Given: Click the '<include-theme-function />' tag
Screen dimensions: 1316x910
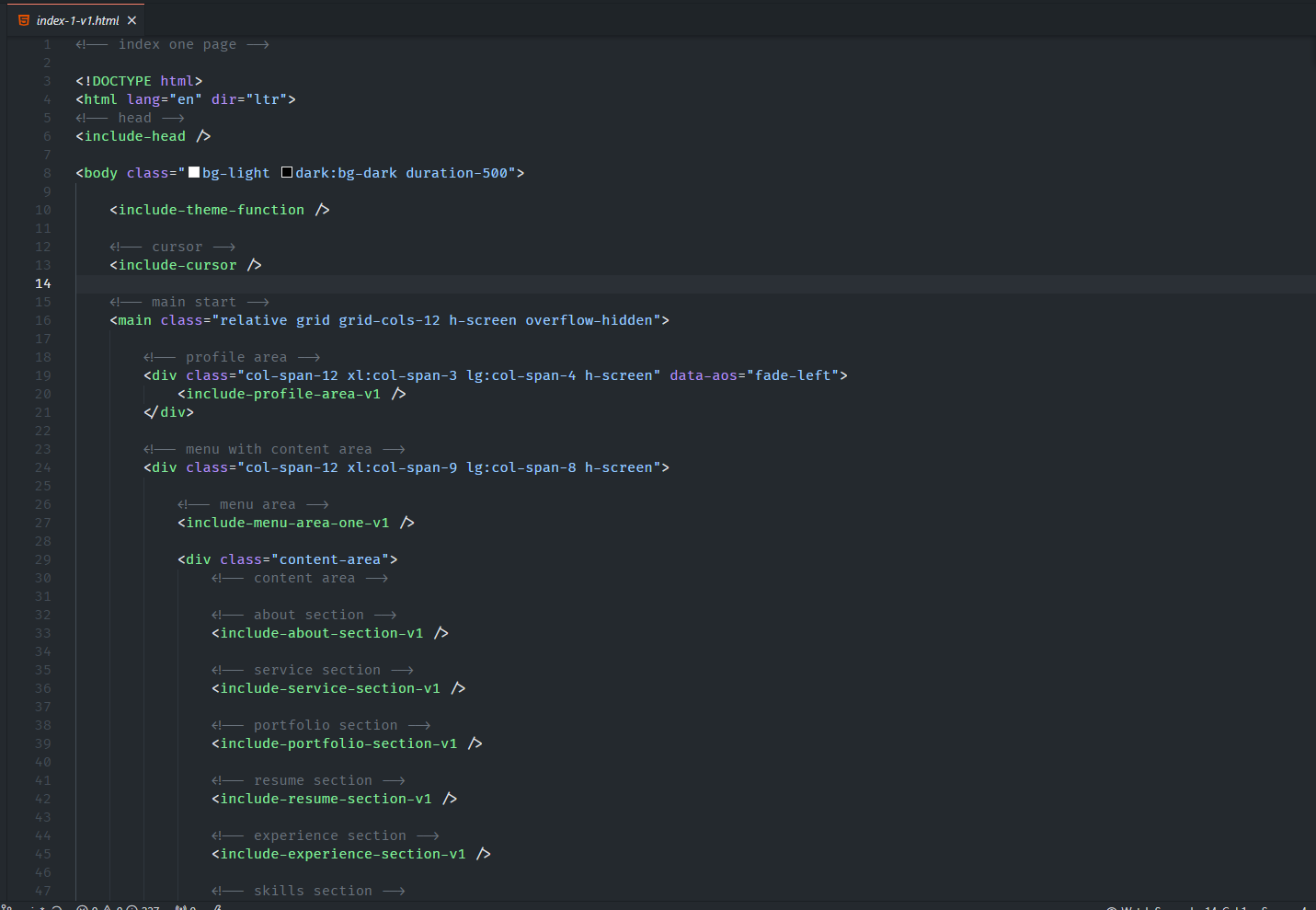Looking at the screenshot, I should click(x=220, y=210).
